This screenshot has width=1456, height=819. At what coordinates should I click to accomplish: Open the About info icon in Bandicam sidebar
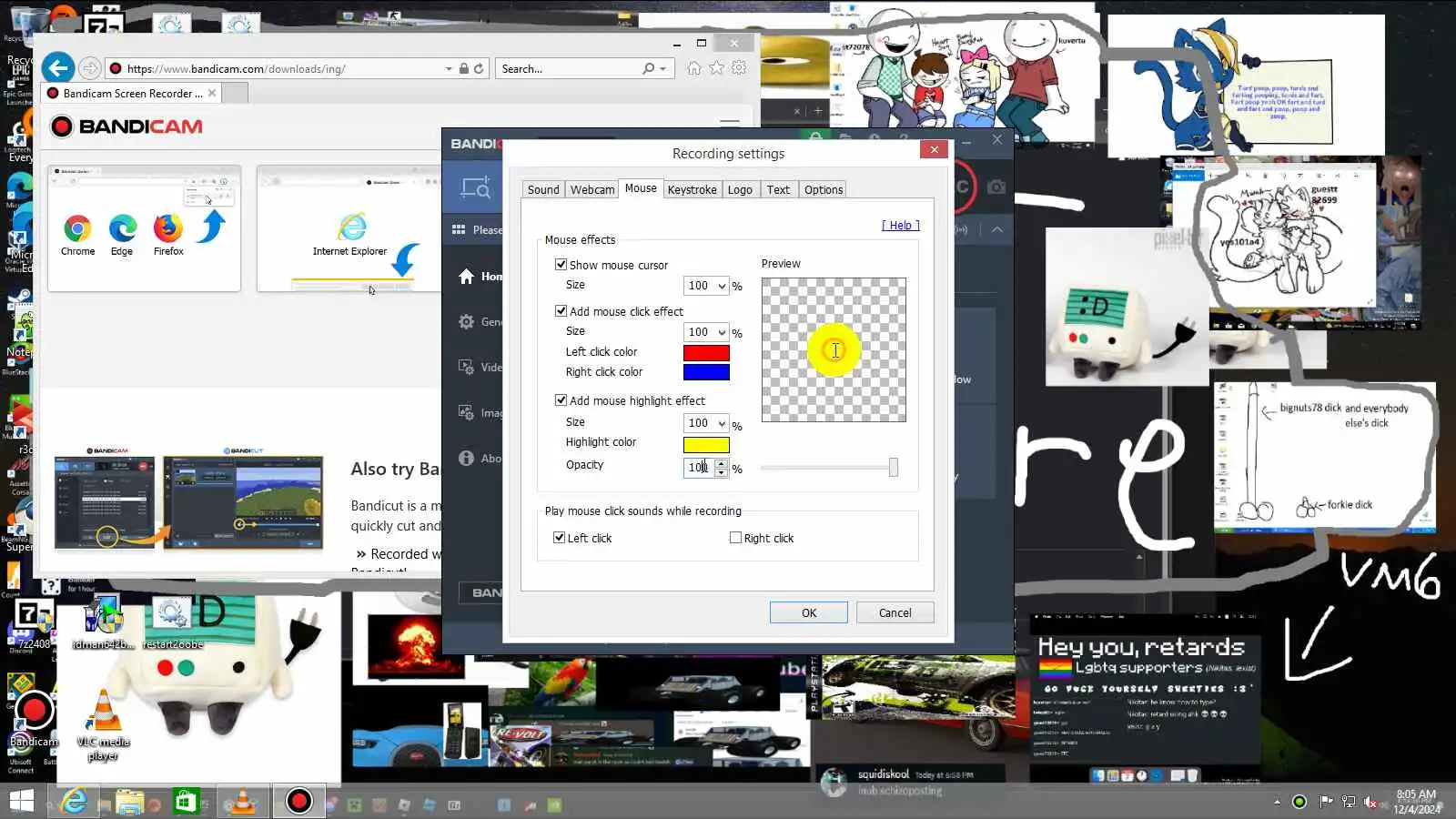(467, 458)
